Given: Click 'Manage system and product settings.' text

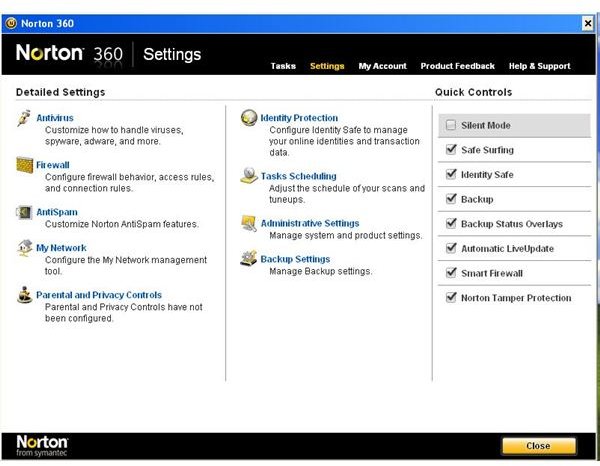Looking at the screenshot, I should [x=346, y=235].
